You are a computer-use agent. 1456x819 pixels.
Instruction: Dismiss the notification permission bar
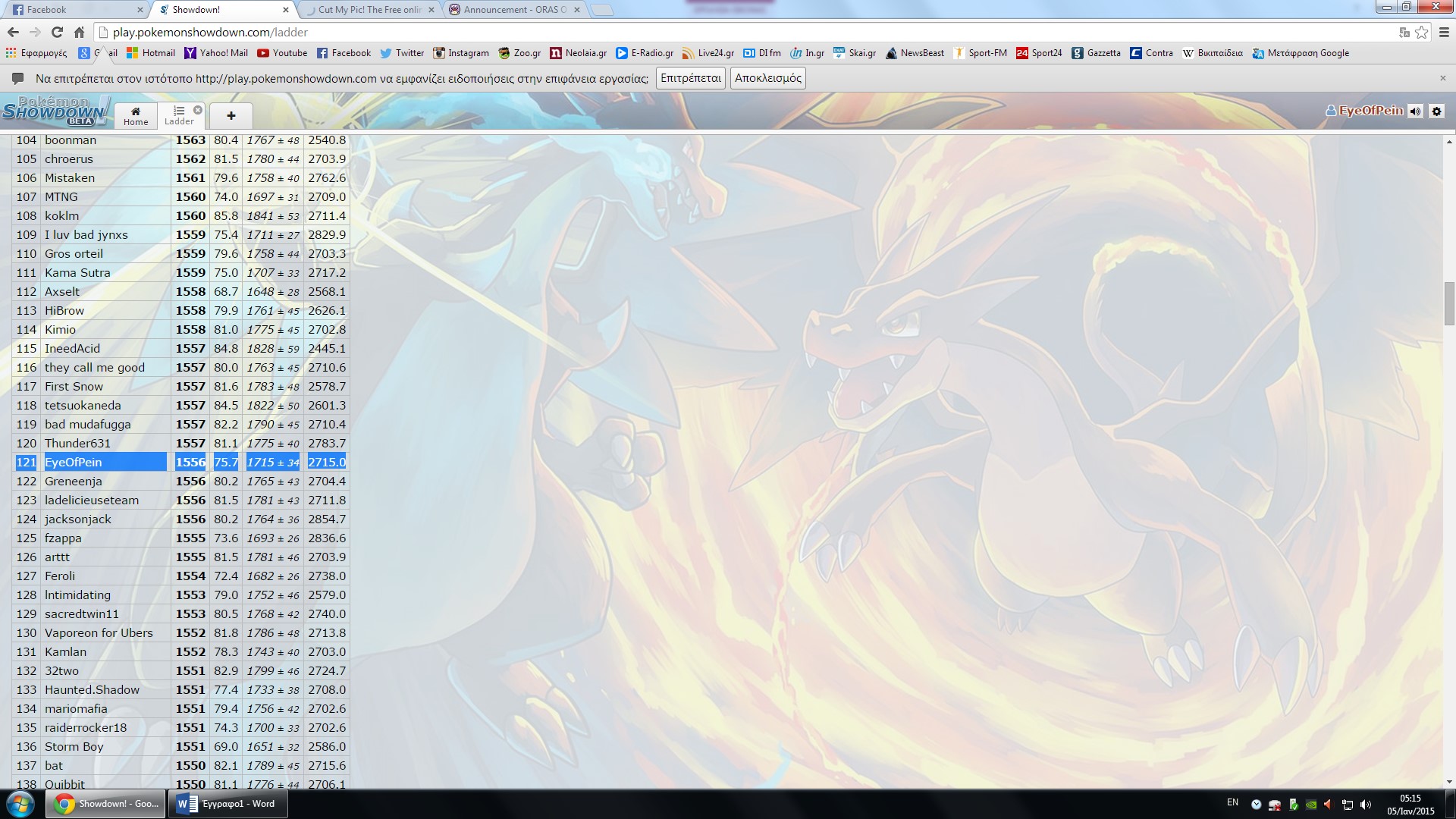(x=1442, y=78)
